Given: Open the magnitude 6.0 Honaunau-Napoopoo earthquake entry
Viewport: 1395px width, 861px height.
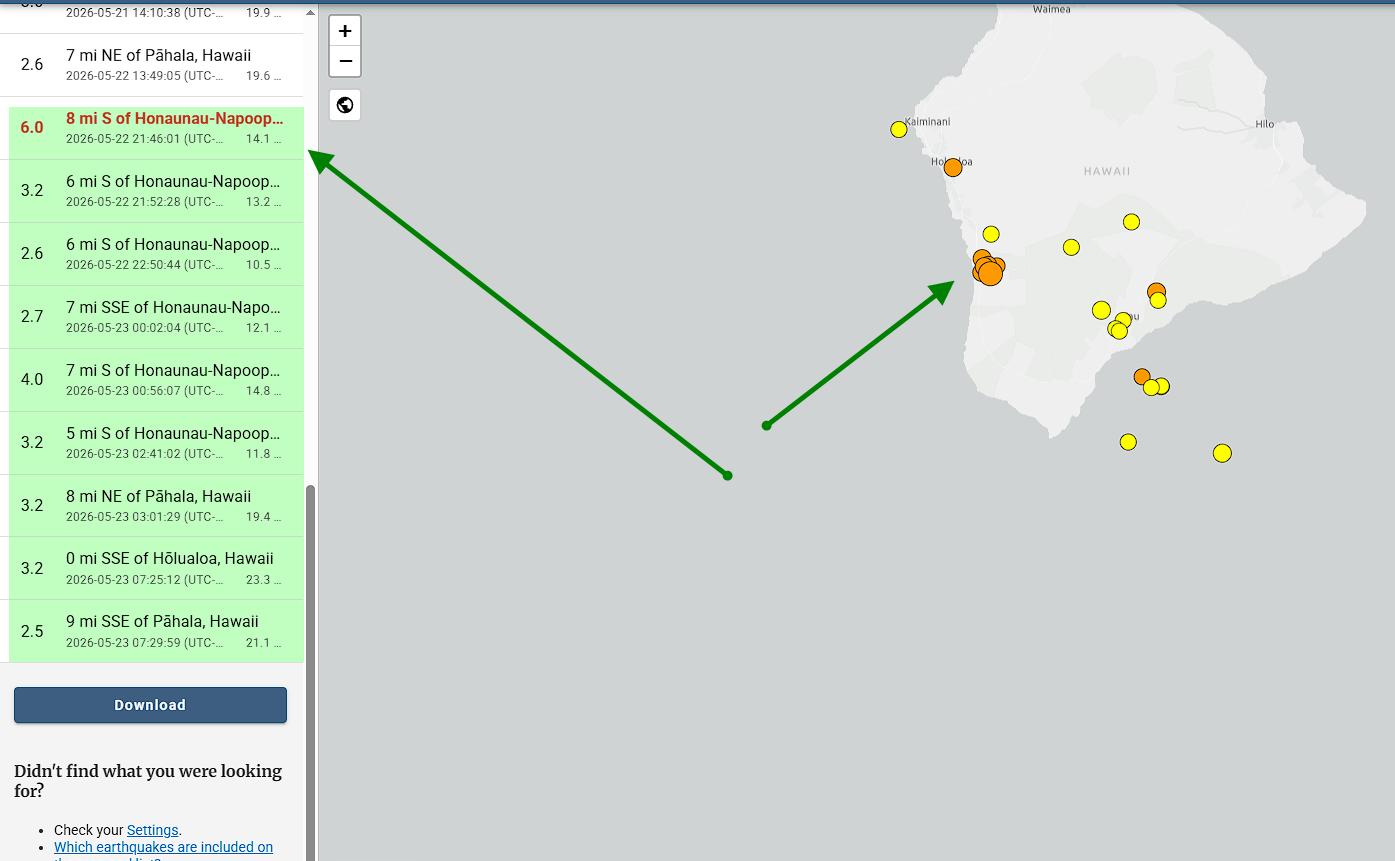Looking at the screenshot, I should tap(156, 128).
